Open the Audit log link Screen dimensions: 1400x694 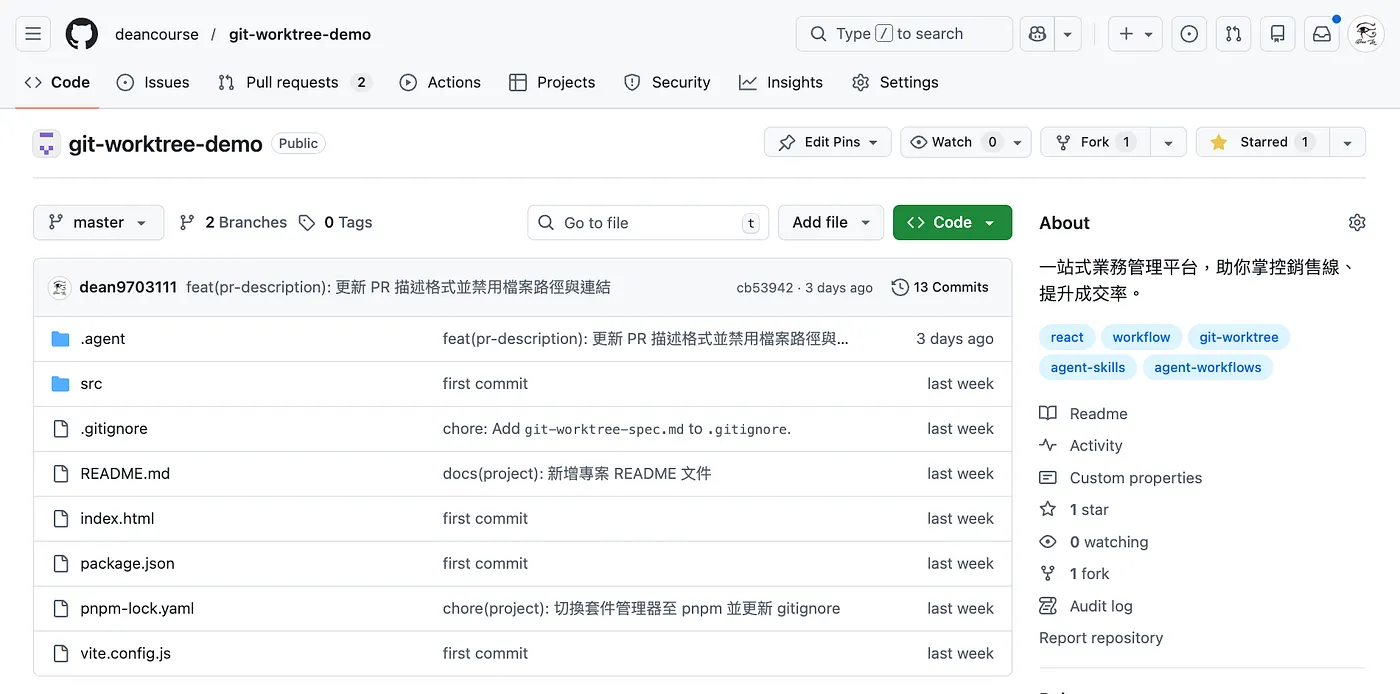point(1086,606)
